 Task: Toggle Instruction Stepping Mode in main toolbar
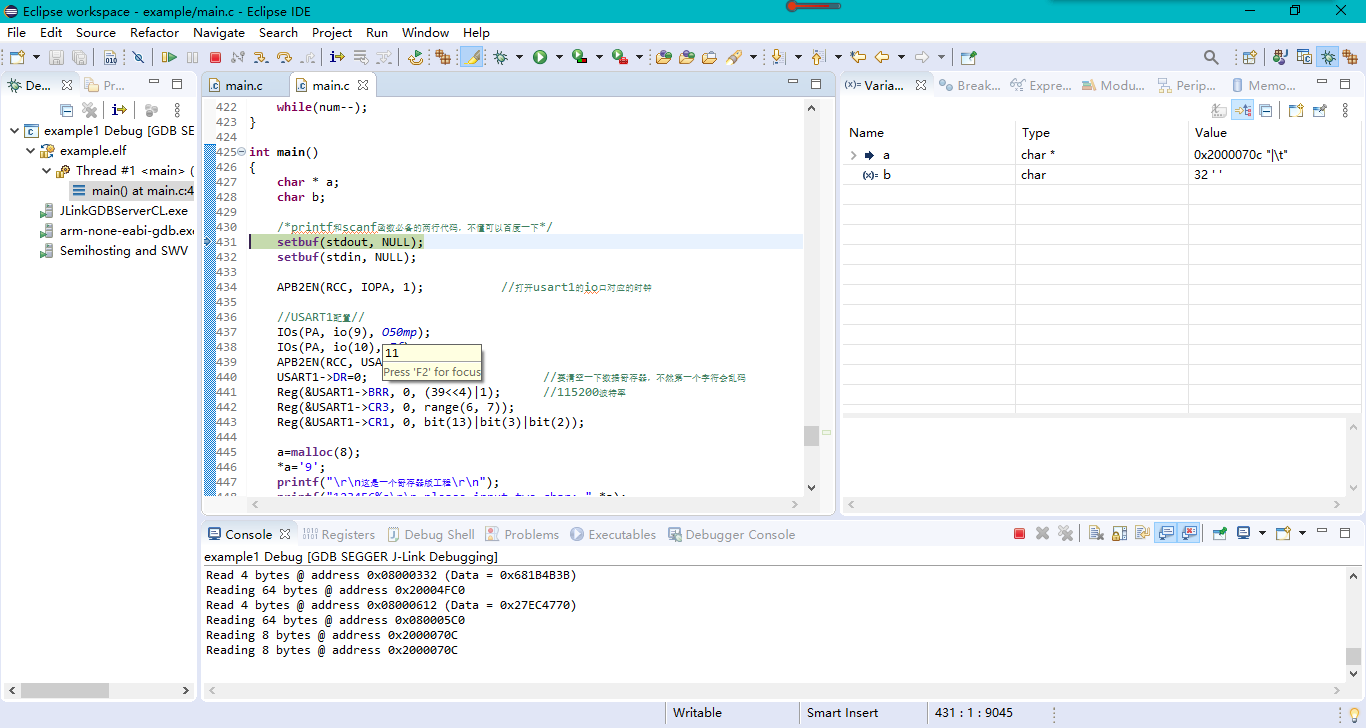337,57
